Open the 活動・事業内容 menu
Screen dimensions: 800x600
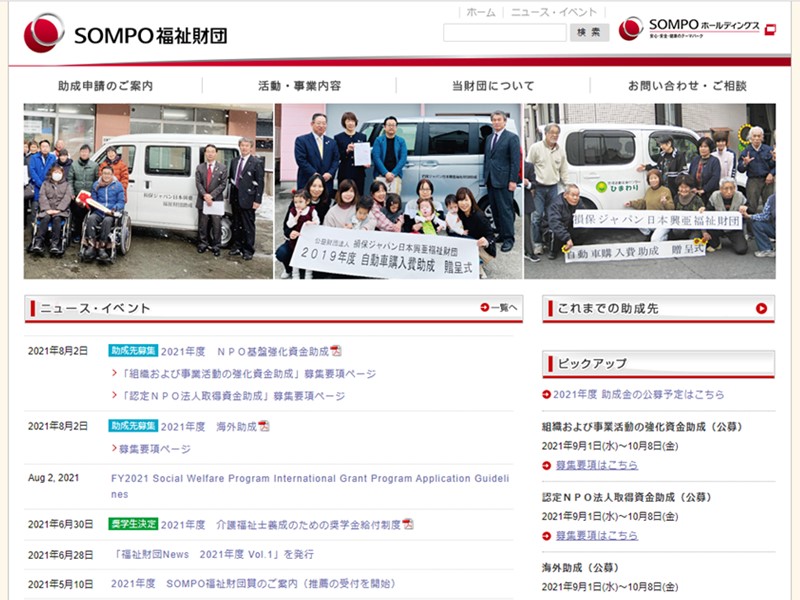point(299,86)
